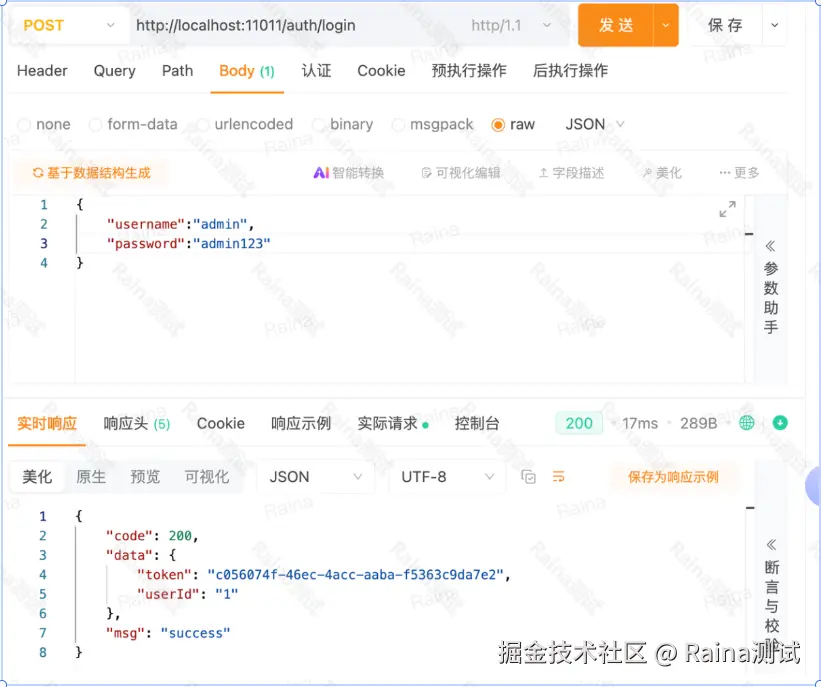This screenshot has width=821, height=687.
Task: Click request body 美化 beautify button
Action: point(662,173)
